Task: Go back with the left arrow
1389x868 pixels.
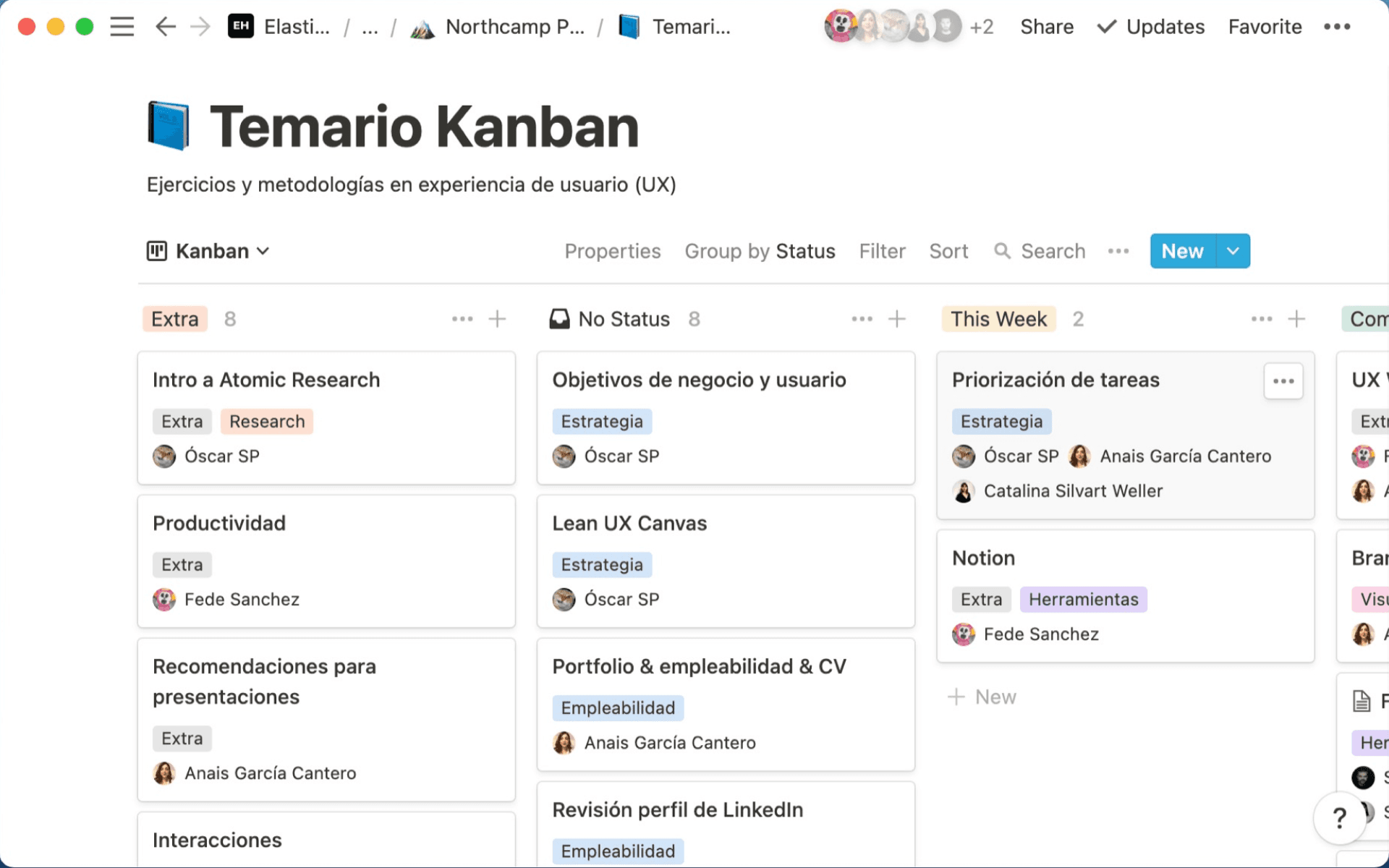Action: pos(166,27)
